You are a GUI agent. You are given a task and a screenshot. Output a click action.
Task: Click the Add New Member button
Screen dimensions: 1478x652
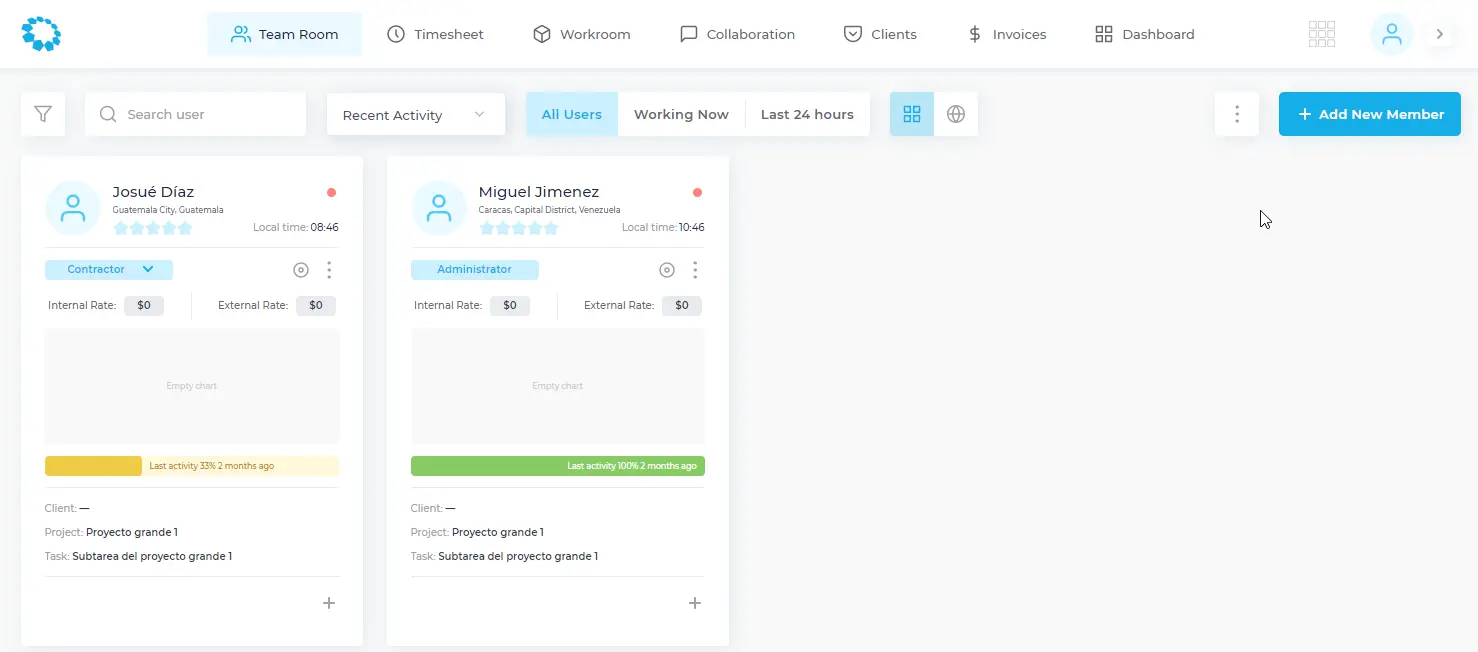point(1370,114)
